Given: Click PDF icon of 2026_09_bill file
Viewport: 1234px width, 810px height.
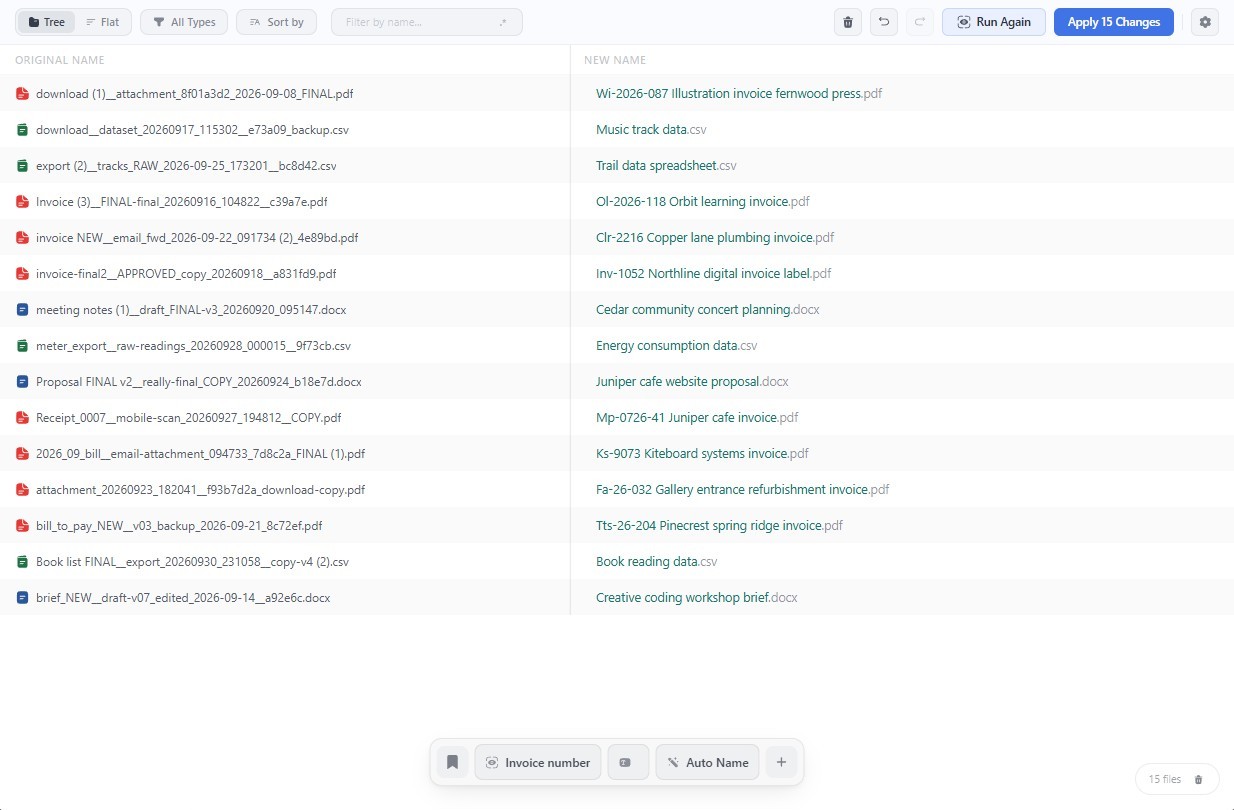Looking at the screenshot, I should pyautogui.click(x=22, y=454).
